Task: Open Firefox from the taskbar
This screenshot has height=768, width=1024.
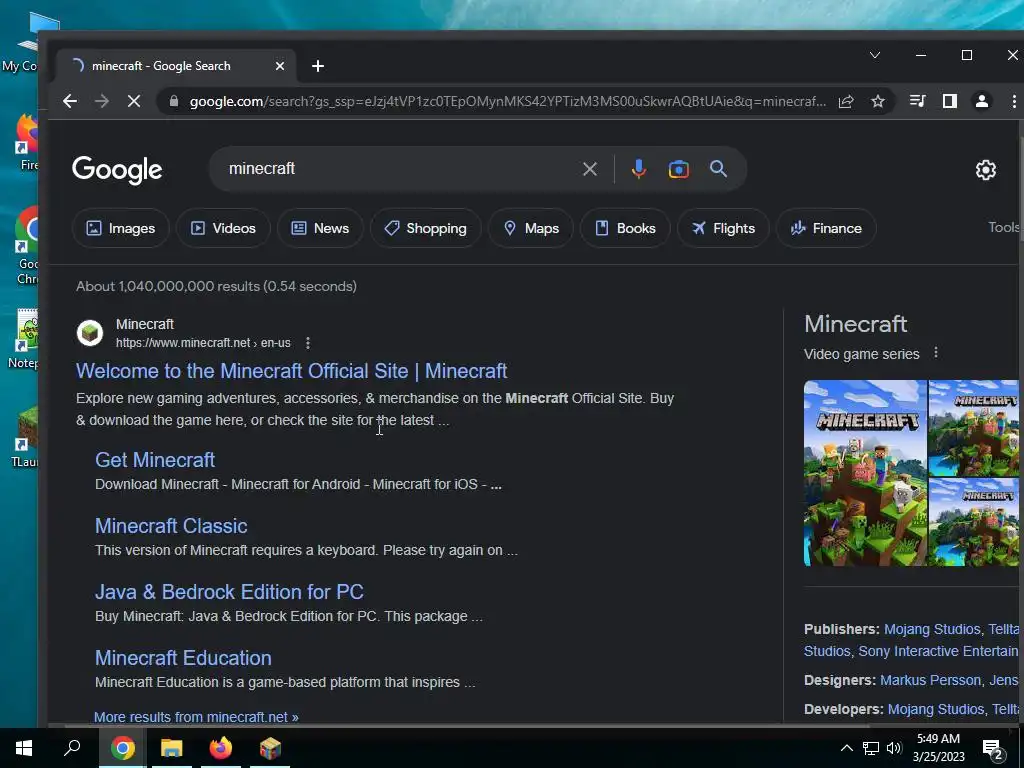Action: [221, 748]
